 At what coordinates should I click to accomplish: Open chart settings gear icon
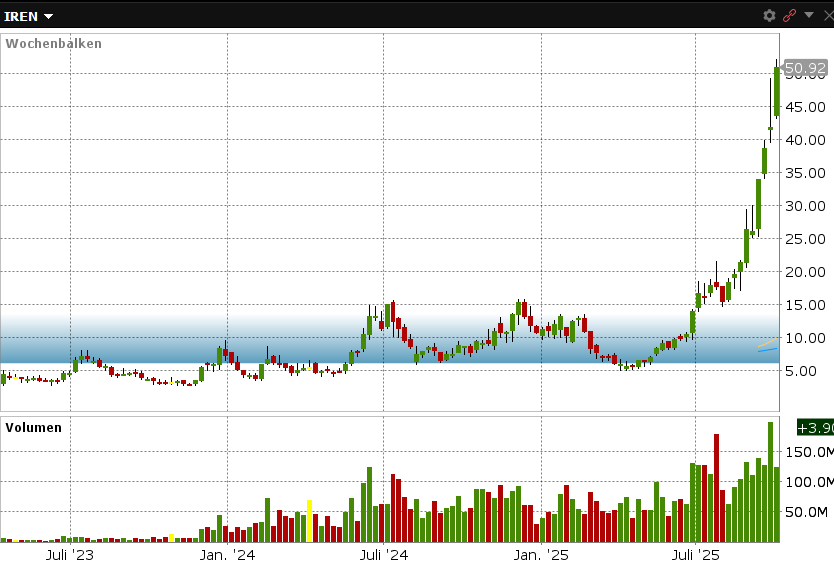tap(769, 16)
